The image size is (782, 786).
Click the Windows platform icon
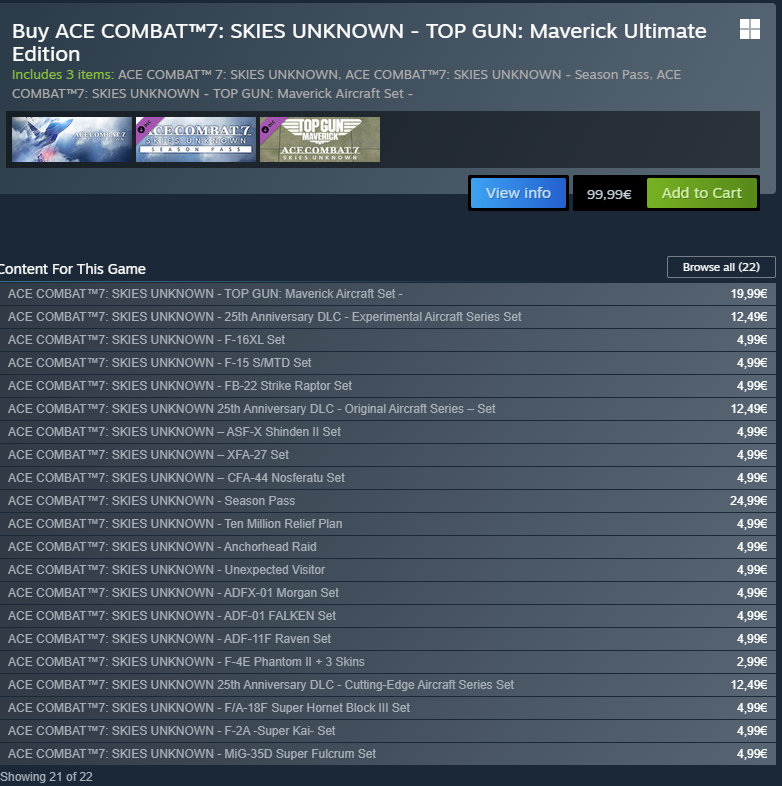click(x=749, y=29)
